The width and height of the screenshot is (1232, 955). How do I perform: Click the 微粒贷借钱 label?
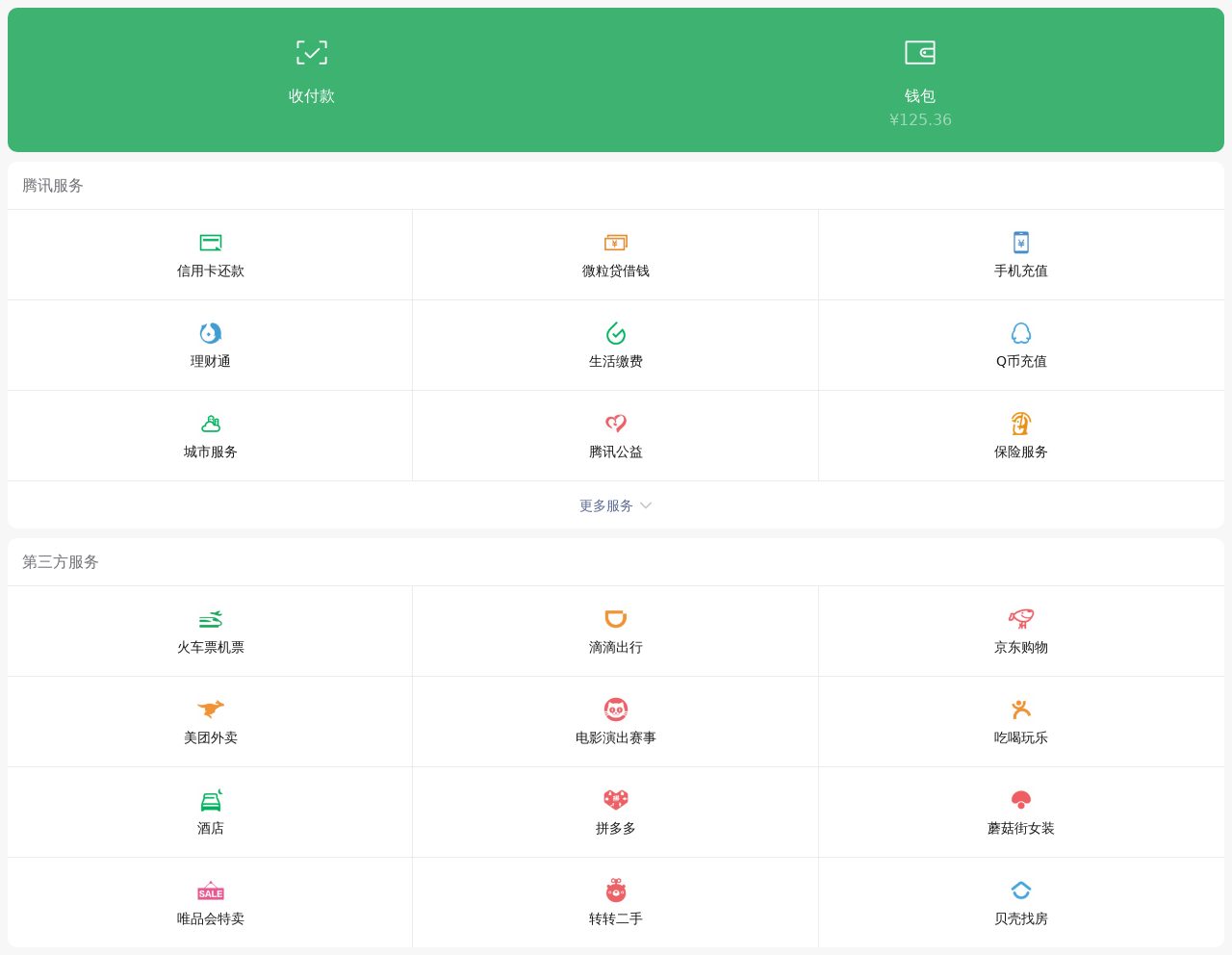(x=616, y=271)
